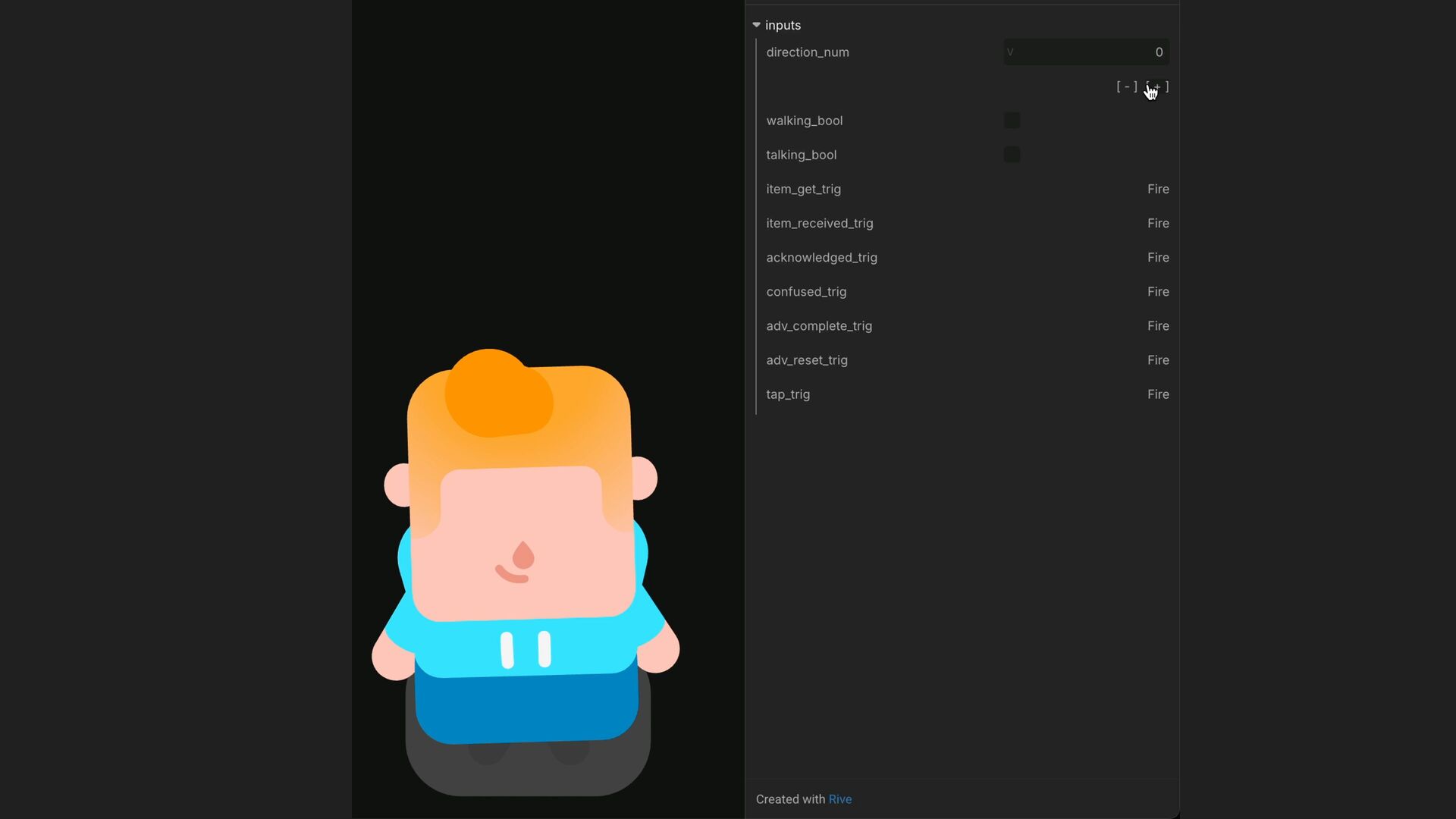Viewport: 1456px width, 819px height.
Task: Tap the character's orange hair tuft
Action: tap(497, 393)
